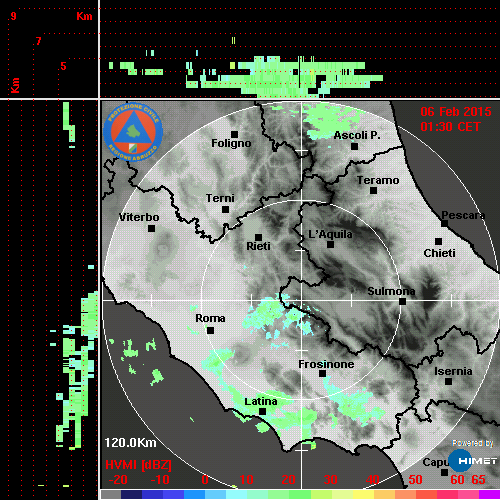Select the Pescara city marker square

(444, 223)
